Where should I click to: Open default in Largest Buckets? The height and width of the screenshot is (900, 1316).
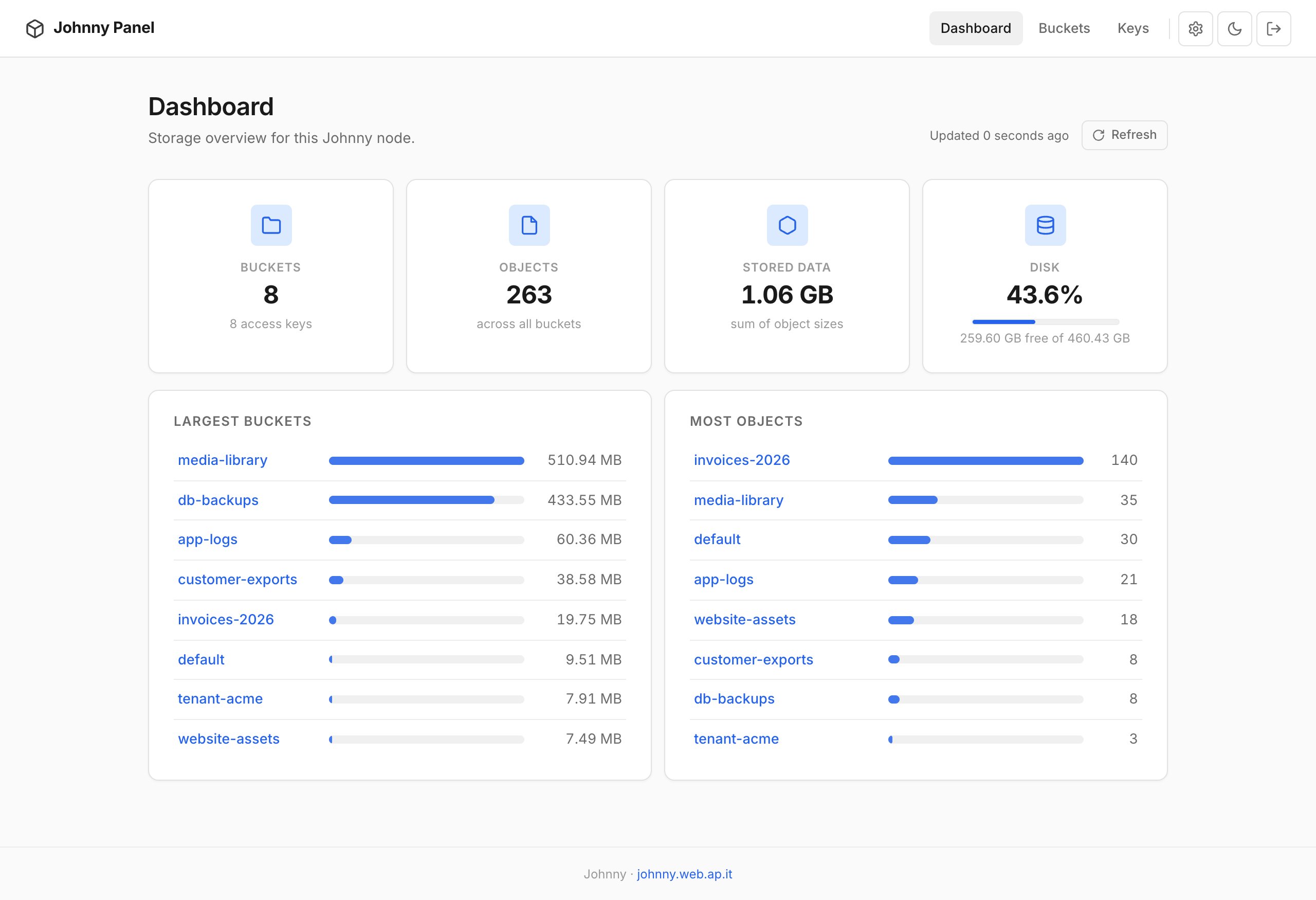pyautogui.click(x=201, y=659)
